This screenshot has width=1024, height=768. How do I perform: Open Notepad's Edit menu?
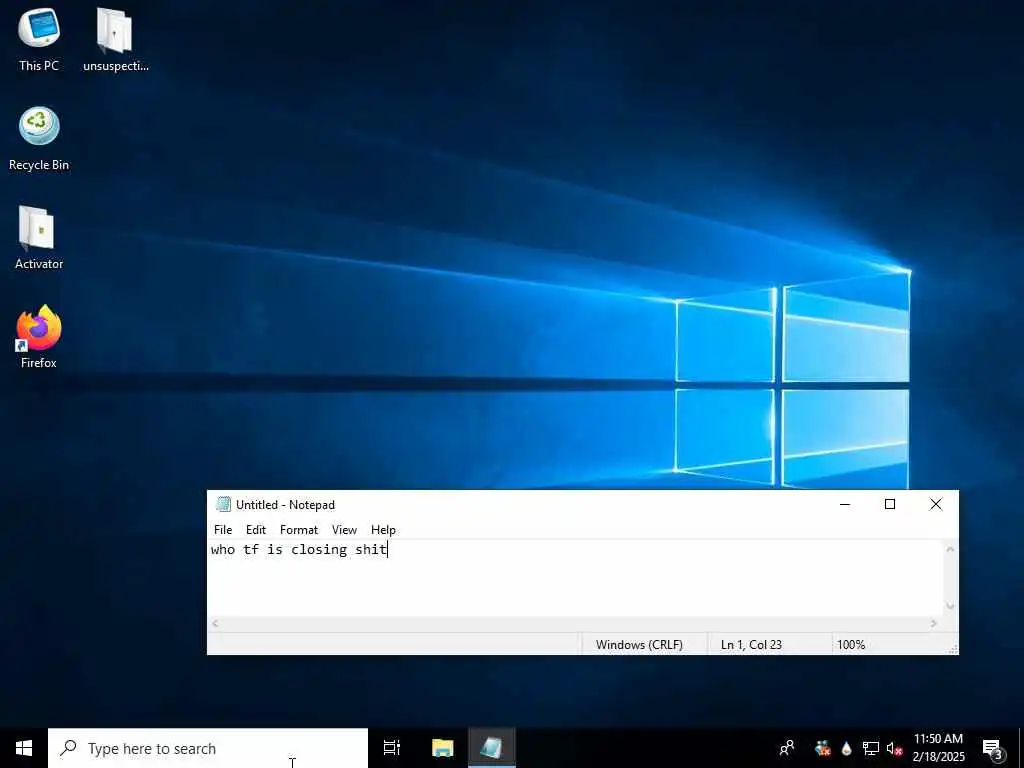(x=255, y=530)
